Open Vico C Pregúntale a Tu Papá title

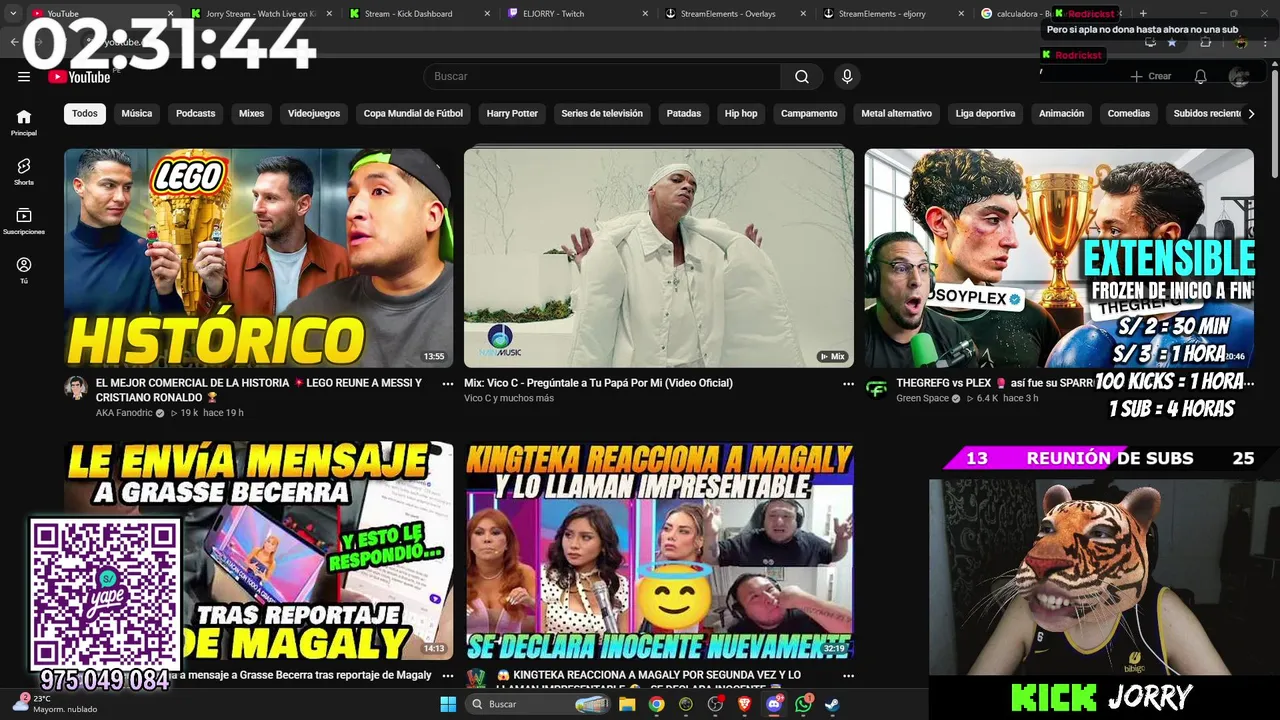point(598,383)
